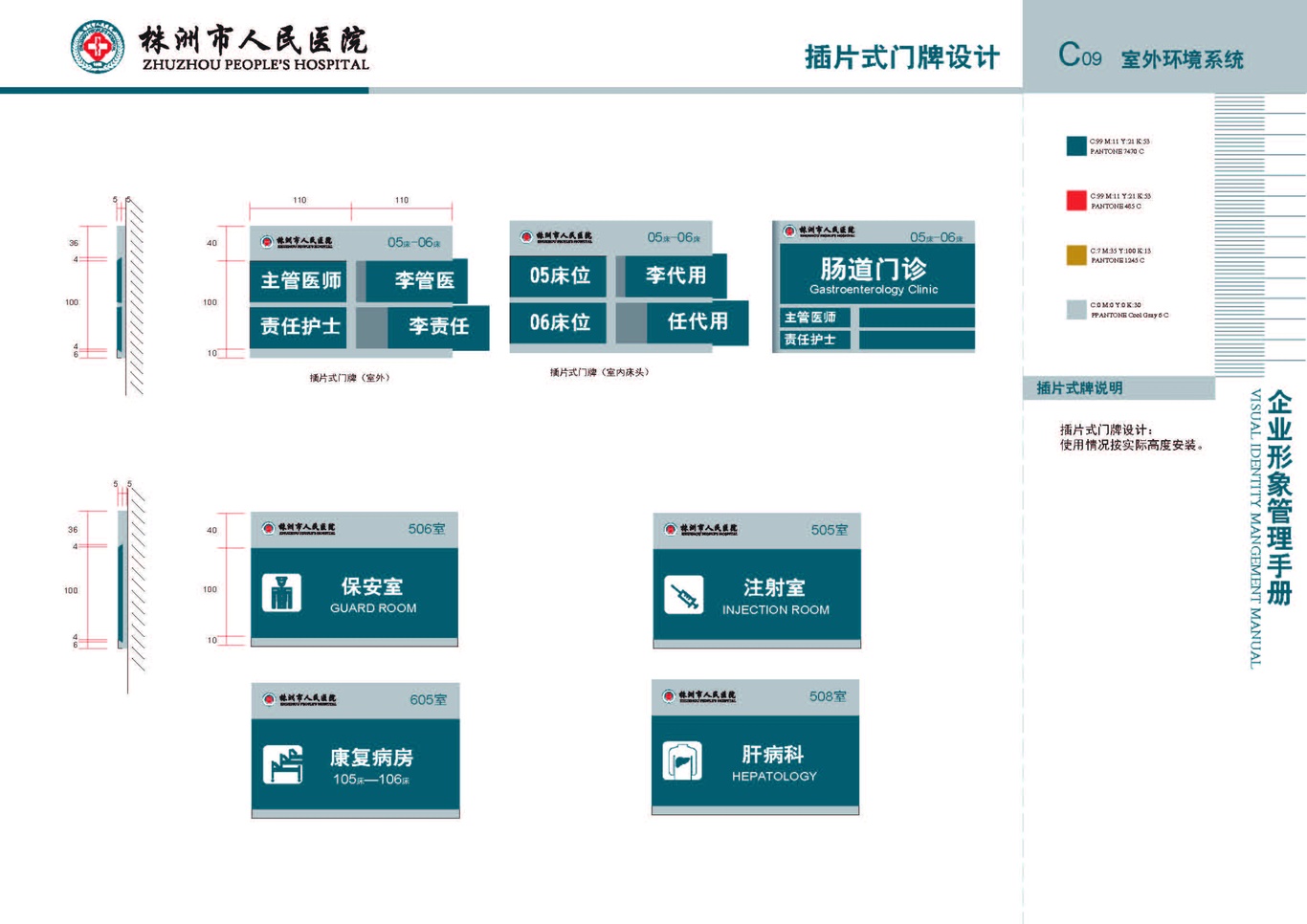
Task: Click the 使用情况按实际高度安装 note line
Action: click(x=1131, y=445)
